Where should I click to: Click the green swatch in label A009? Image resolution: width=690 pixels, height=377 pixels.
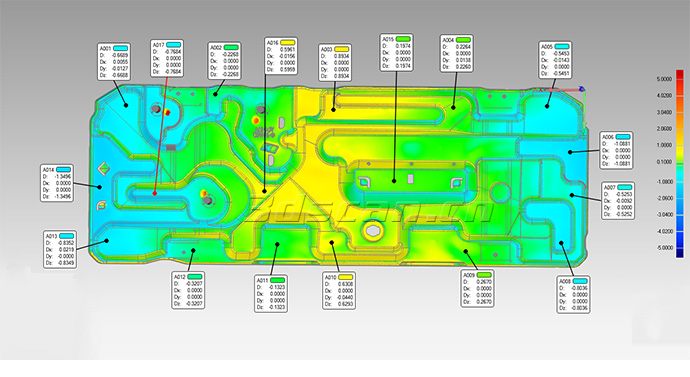[x=484, y=275]
